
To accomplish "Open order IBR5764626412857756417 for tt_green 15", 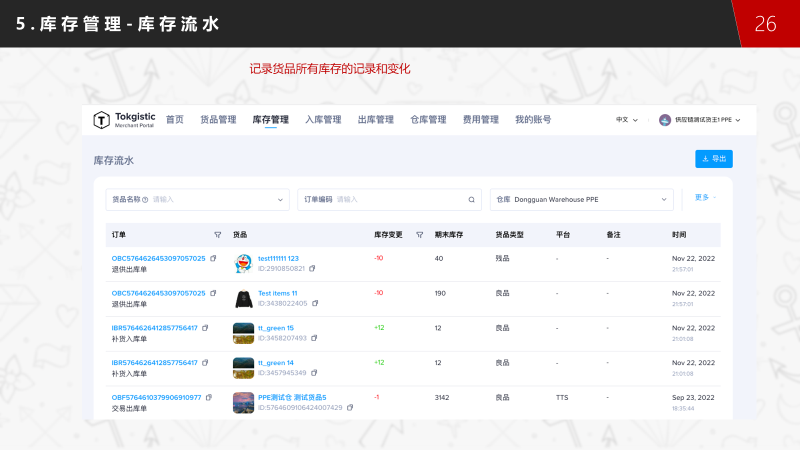I will point(154,328).
